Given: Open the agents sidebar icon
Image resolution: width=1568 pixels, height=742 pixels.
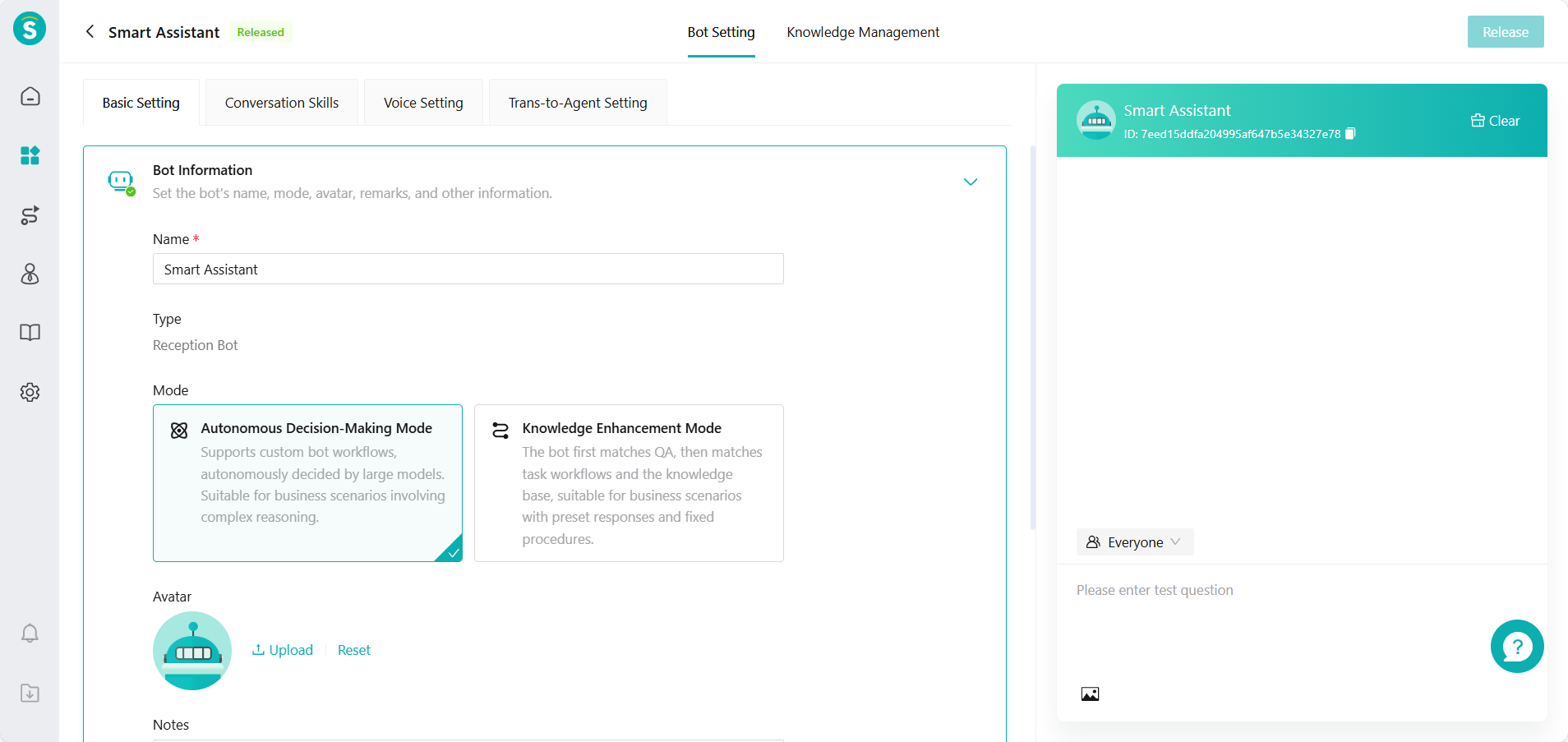Looking at the screenshot, I should [x=30, y=274].
